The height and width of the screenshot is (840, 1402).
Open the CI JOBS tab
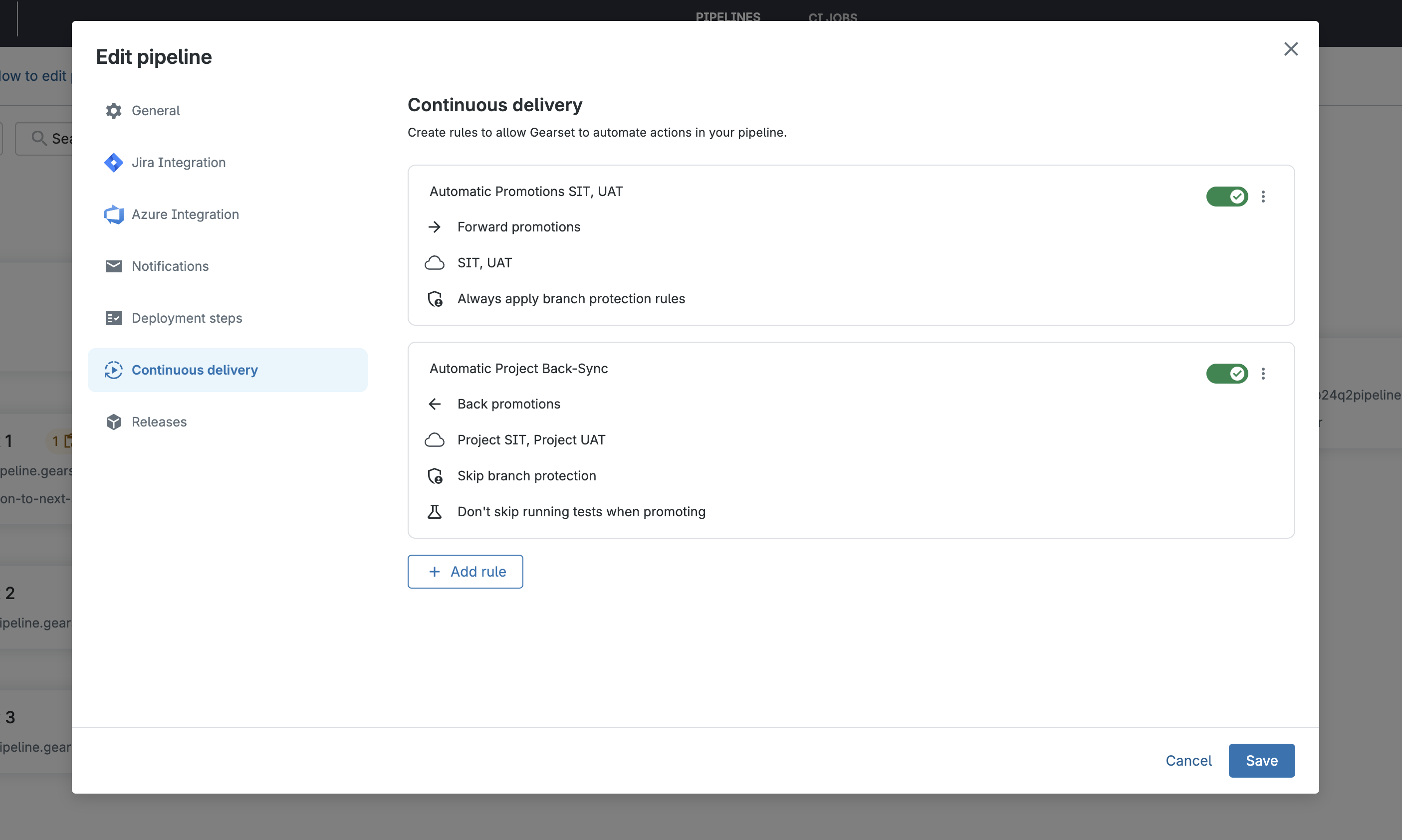click(x=832, y=17)
